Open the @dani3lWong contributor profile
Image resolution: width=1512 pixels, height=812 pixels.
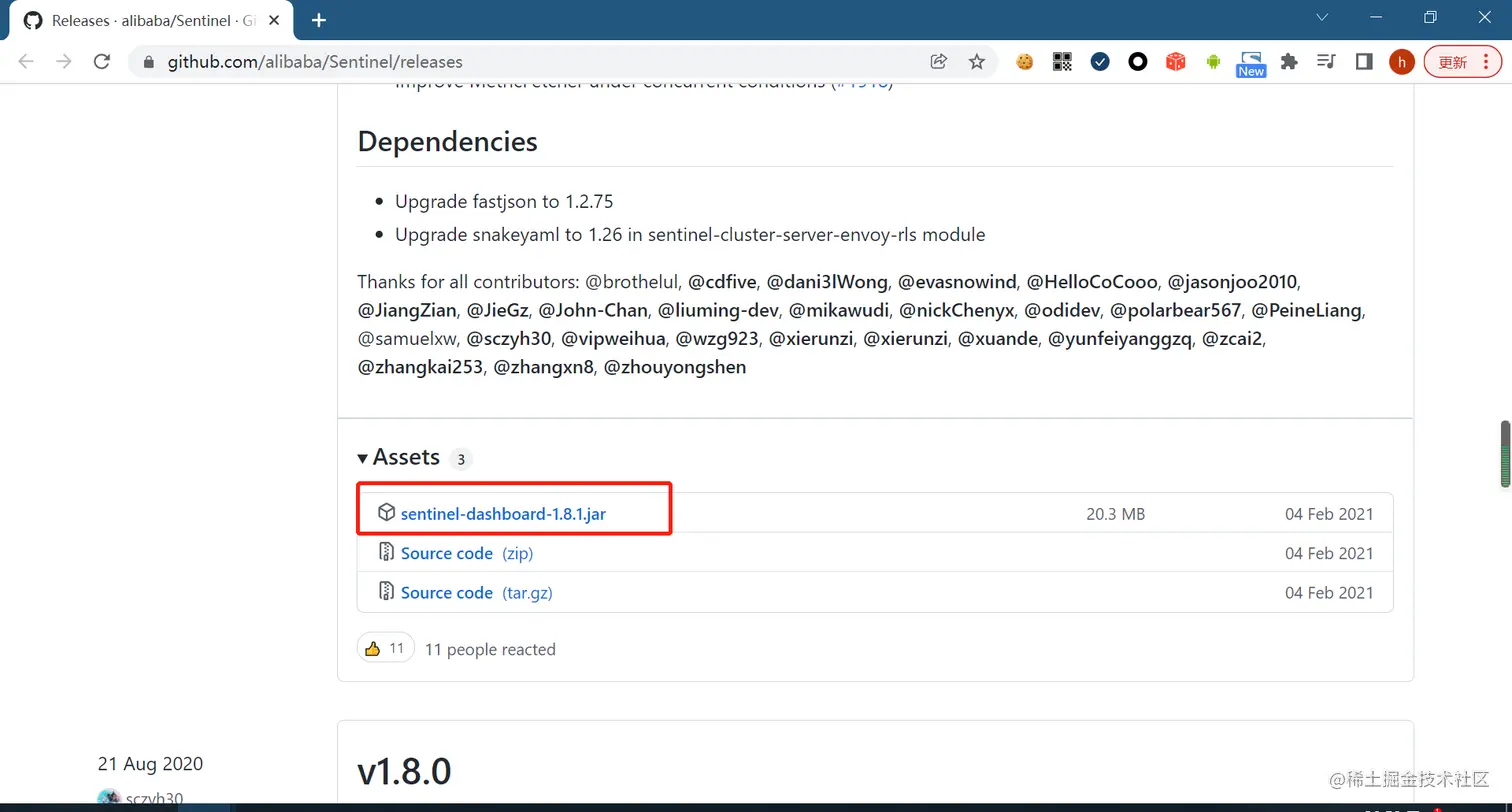tap(827, 282)
